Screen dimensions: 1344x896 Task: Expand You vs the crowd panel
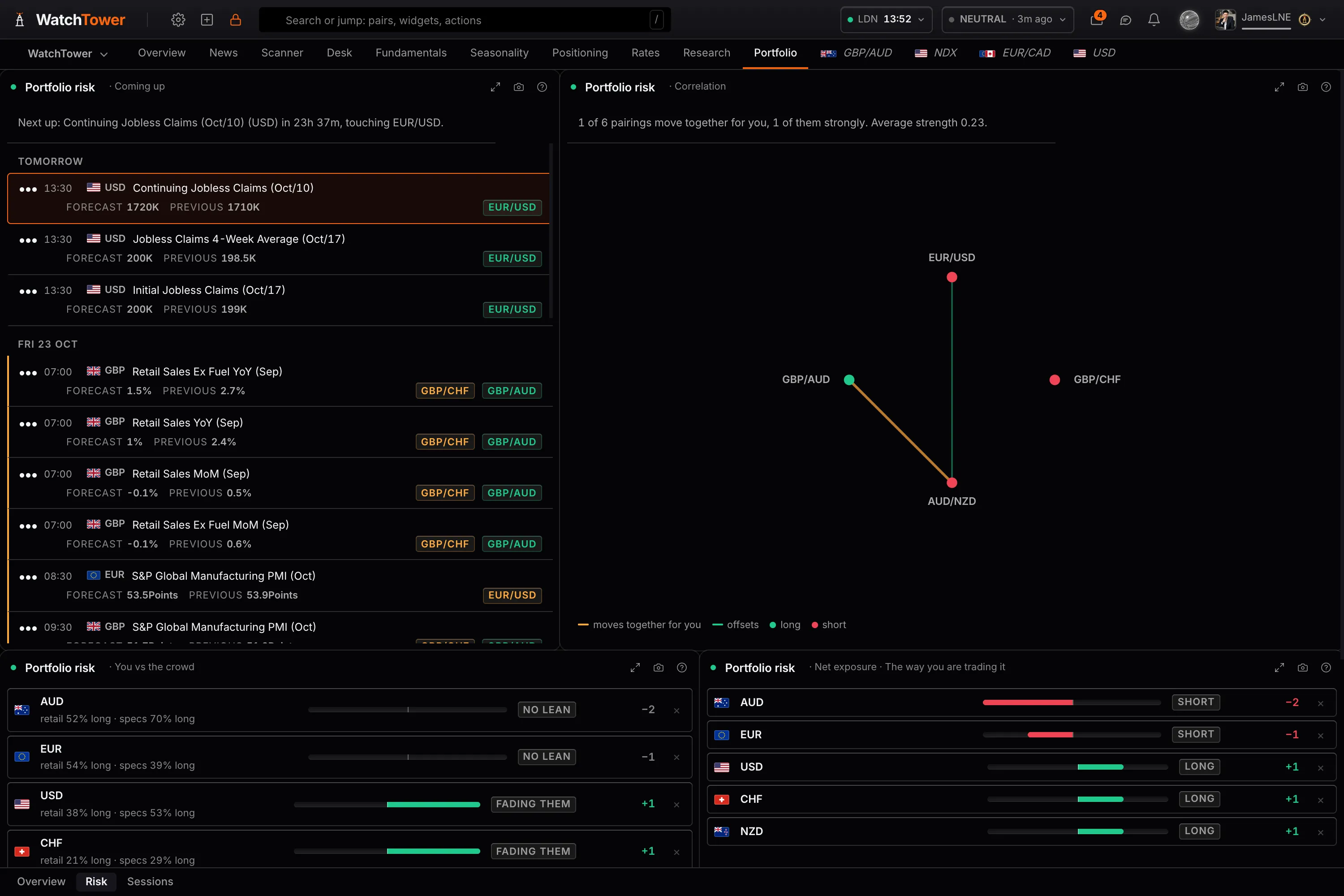635,668
